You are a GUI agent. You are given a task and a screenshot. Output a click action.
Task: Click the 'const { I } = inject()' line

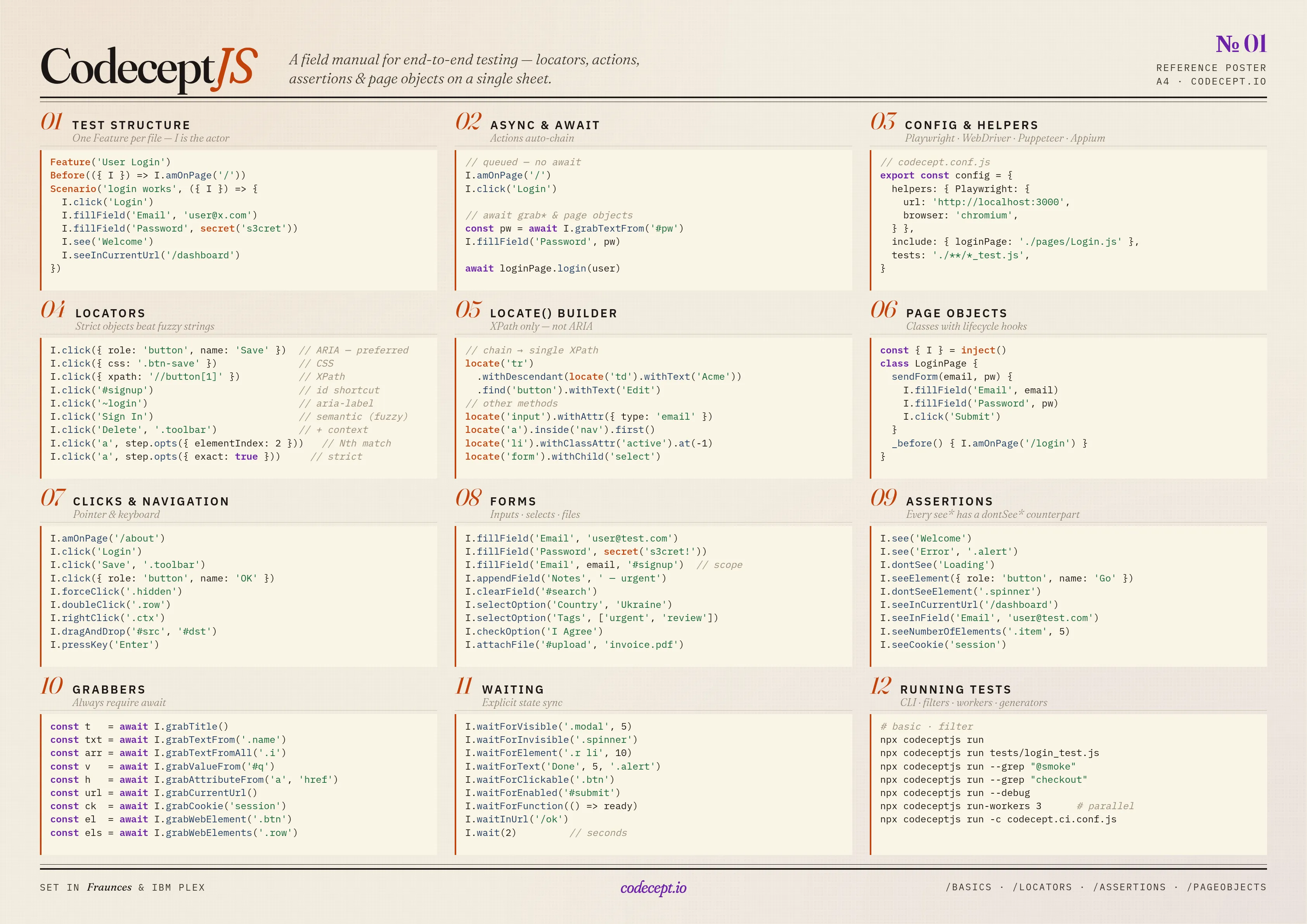[943, 350]
